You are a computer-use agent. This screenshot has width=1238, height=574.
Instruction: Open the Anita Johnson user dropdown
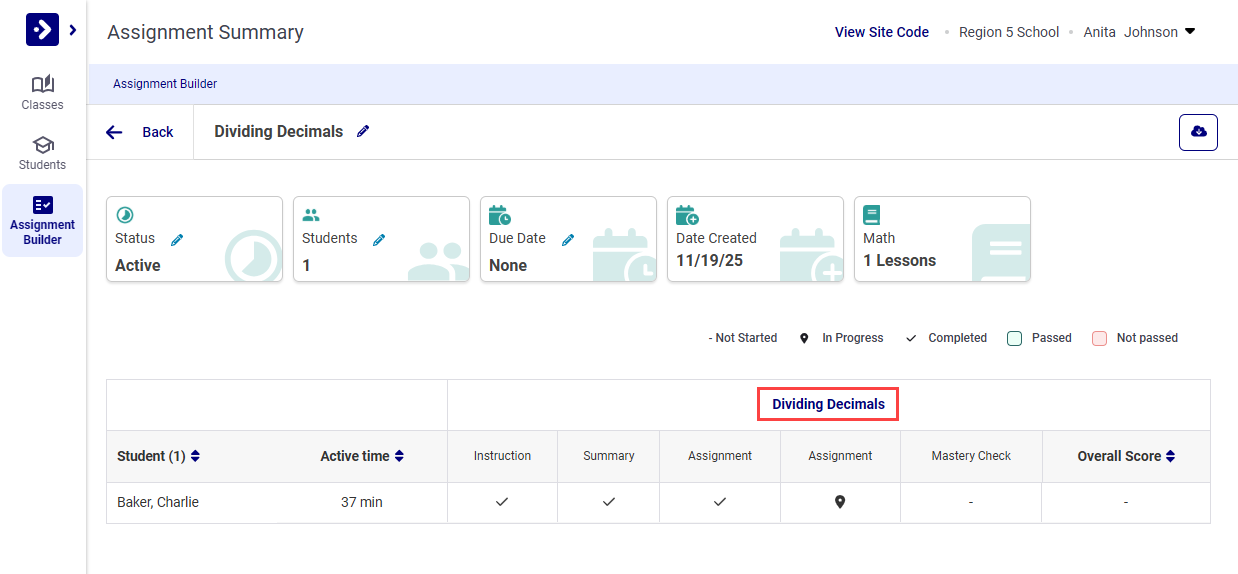(1189, 32)
